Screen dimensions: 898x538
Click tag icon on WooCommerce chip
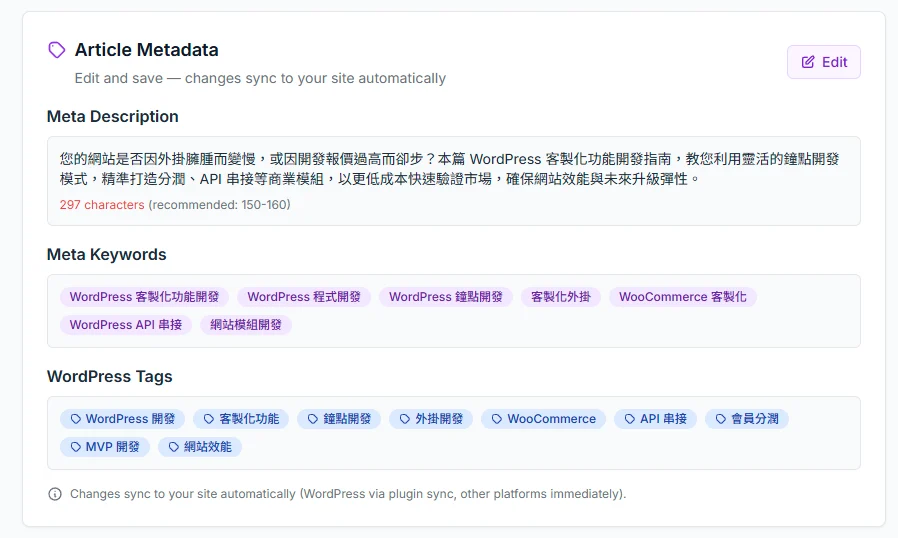pyautogui.click(x=497, y=419)
